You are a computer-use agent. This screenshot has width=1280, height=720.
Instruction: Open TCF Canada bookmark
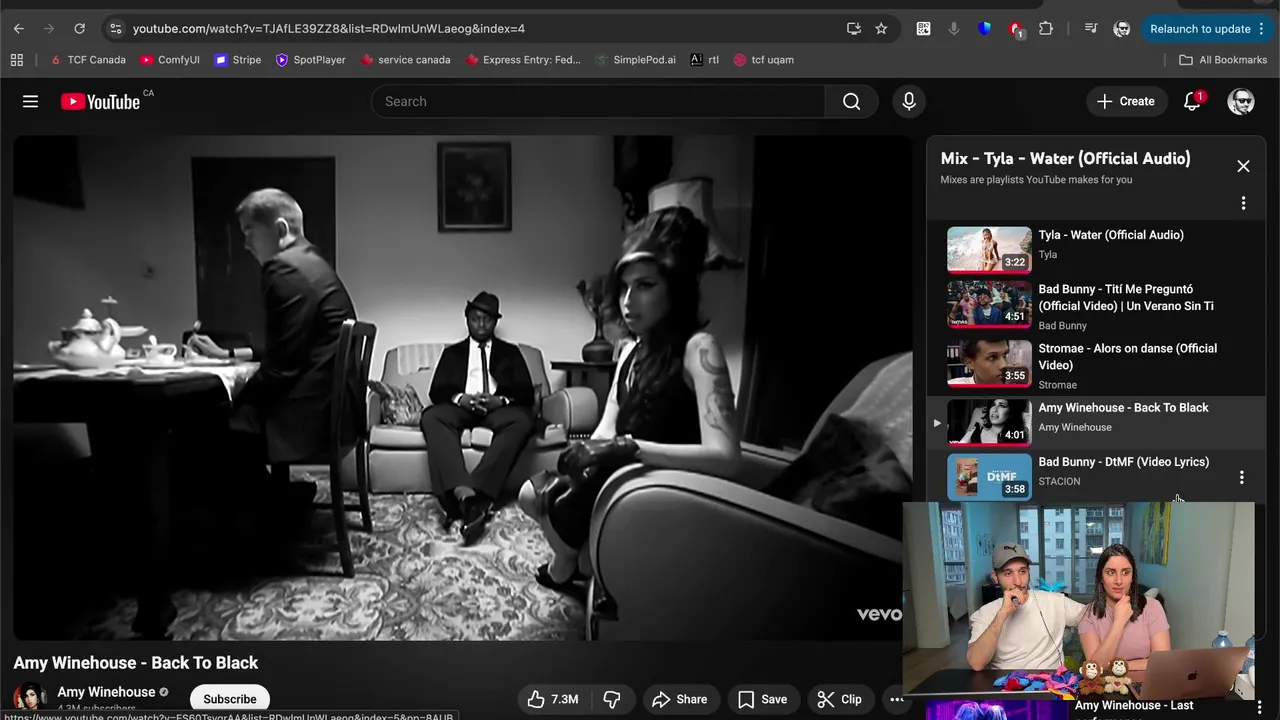coord(88,60)
